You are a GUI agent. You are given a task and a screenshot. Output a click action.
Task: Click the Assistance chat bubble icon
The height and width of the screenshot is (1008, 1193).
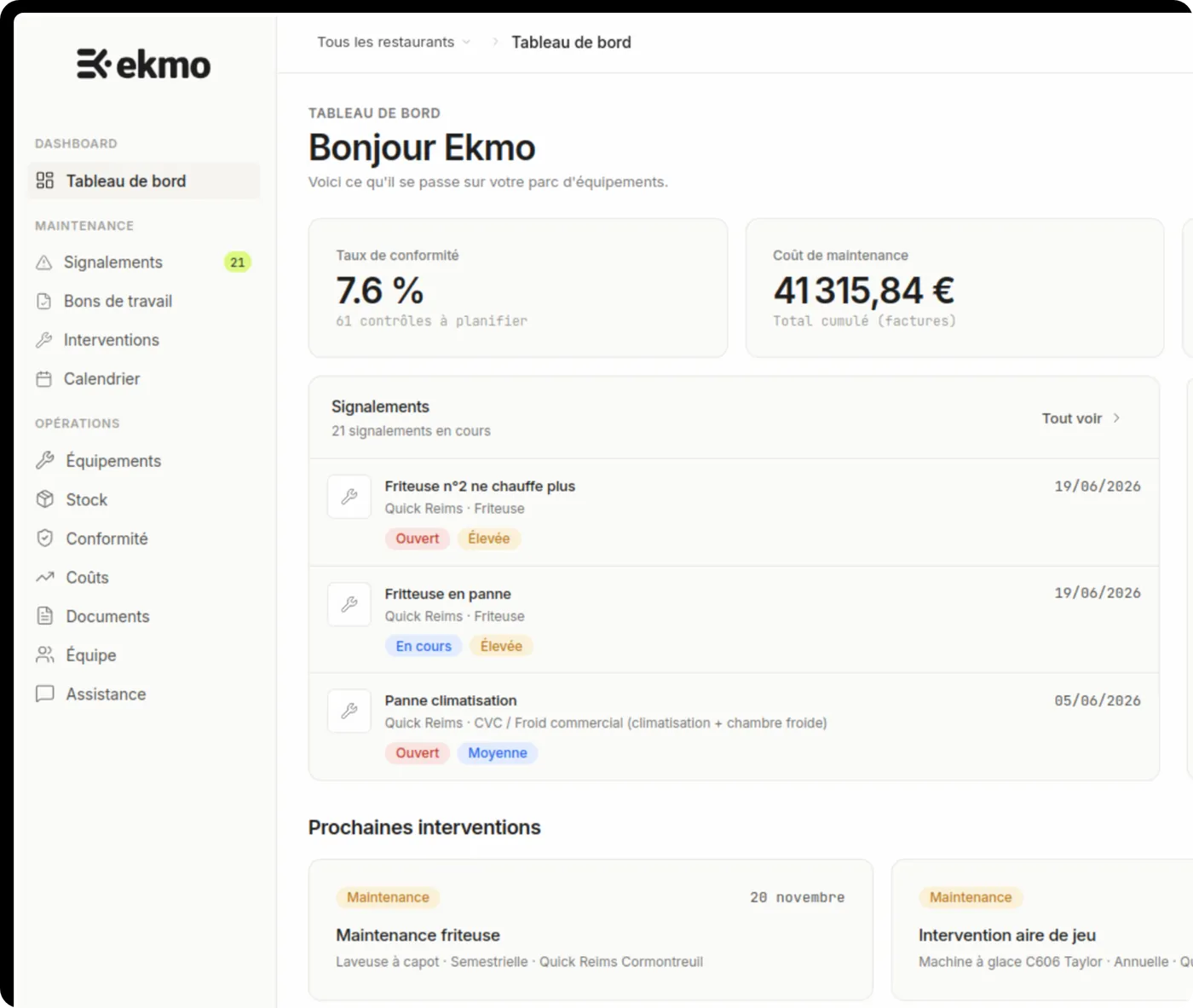45,694
